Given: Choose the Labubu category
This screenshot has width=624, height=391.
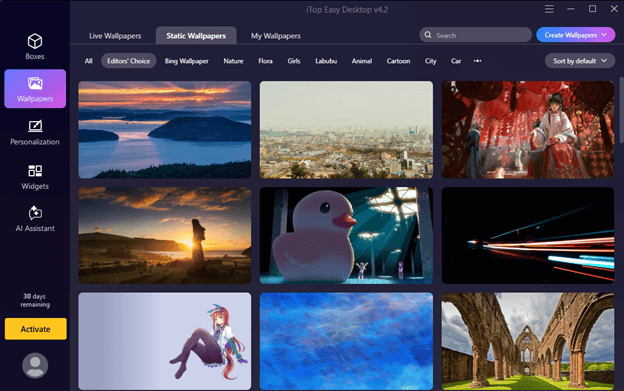Looking at the screenshot, I should tap(326, 61).
